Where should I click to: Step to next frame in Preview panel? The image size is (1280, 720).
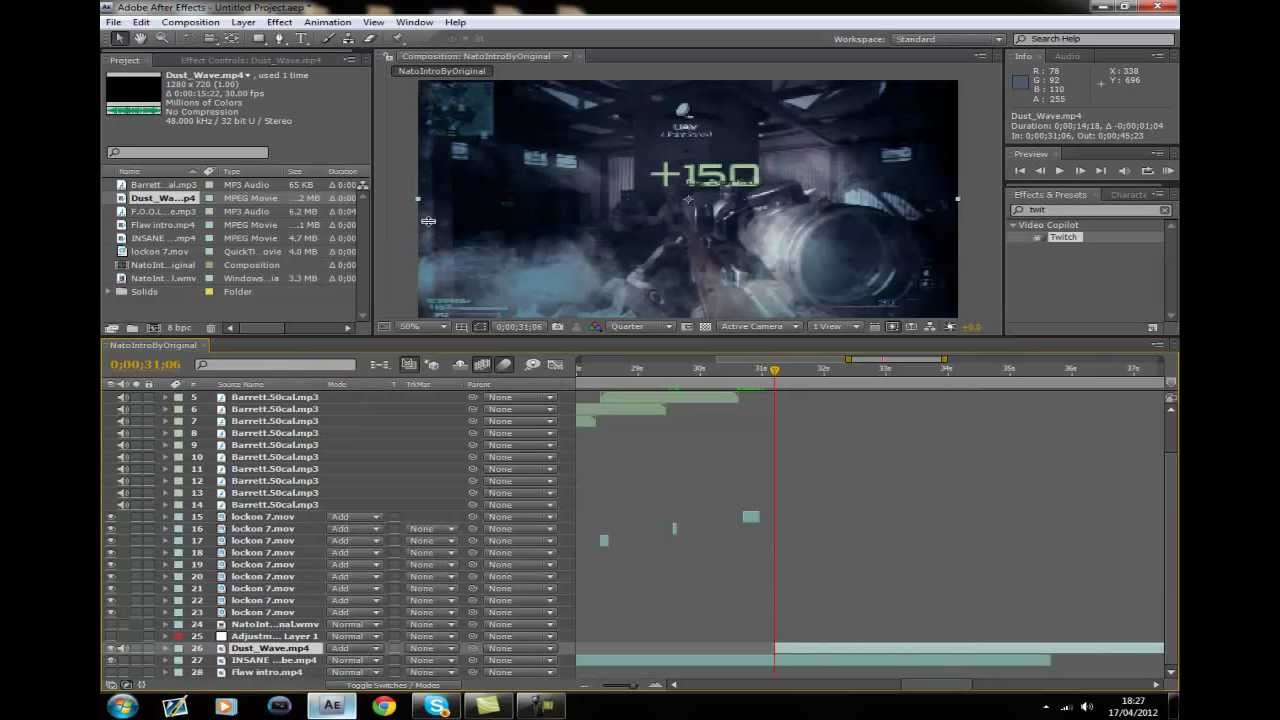[1080, 171]
